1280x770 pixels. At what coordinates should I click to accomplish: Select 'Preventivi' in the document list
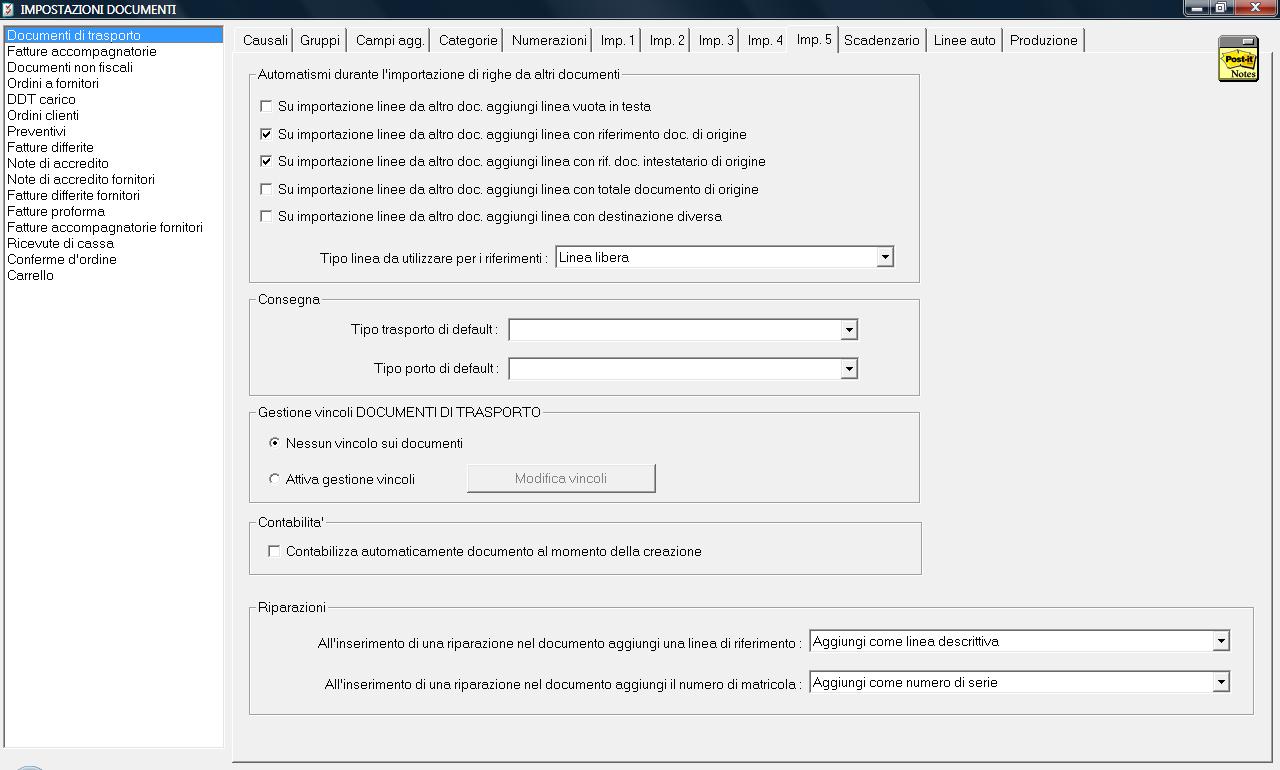(x=114, y=131)
